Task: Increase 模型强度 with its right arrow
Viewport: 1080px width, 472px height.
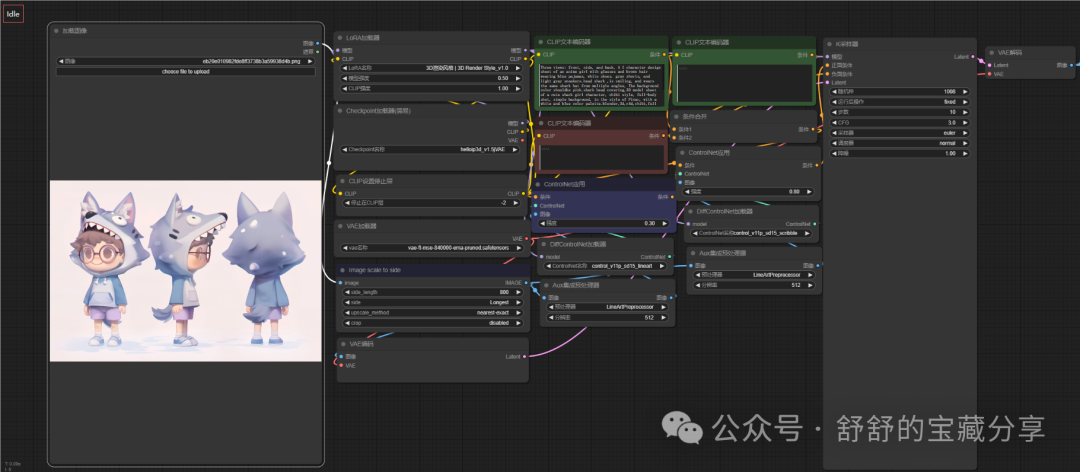Action: pos(518,79)
